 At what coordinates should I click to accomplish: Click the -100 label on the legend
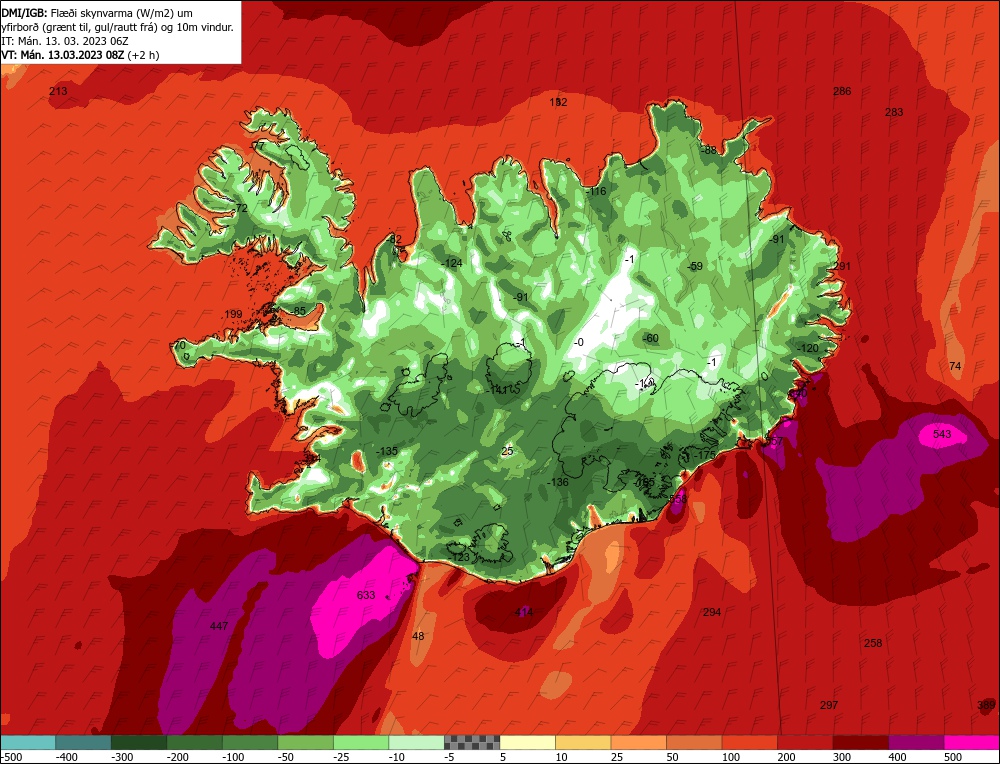click(233, 757)
